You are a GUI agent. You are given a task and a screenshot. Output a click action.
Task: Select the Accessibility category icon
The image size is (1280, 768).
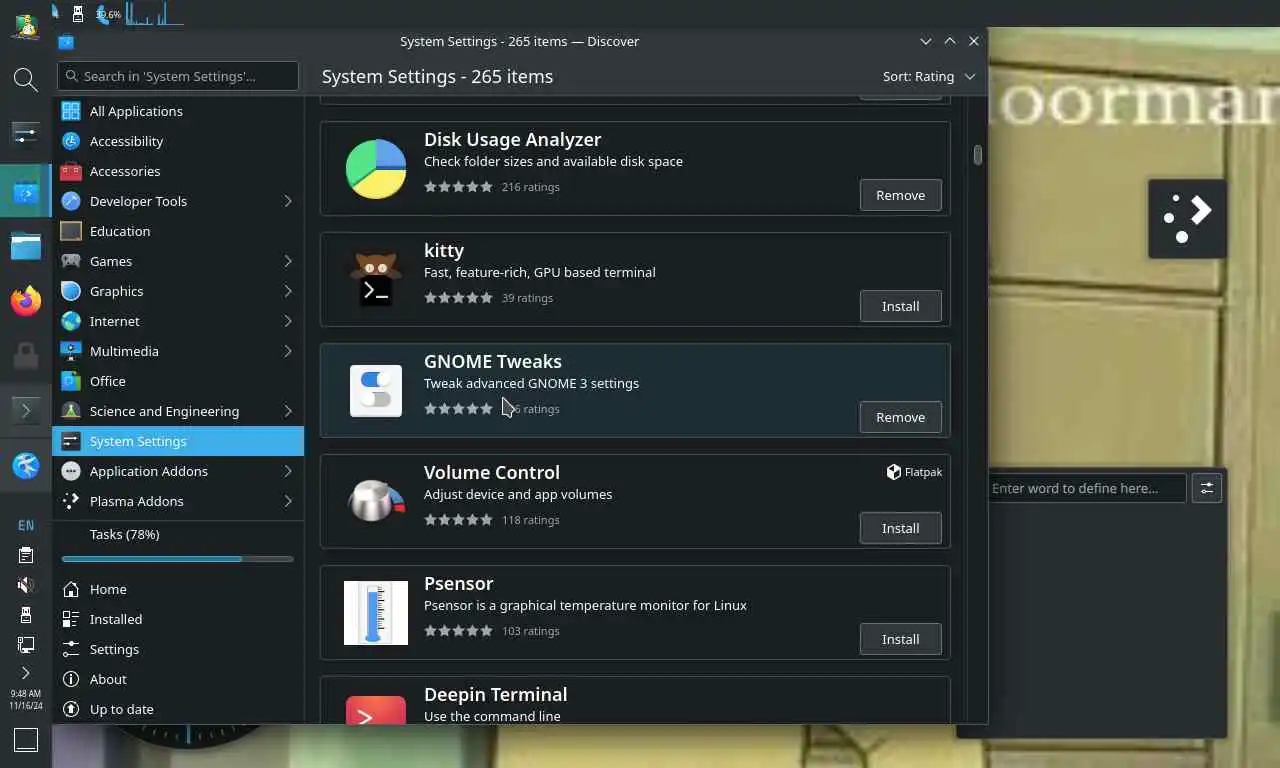71,141
